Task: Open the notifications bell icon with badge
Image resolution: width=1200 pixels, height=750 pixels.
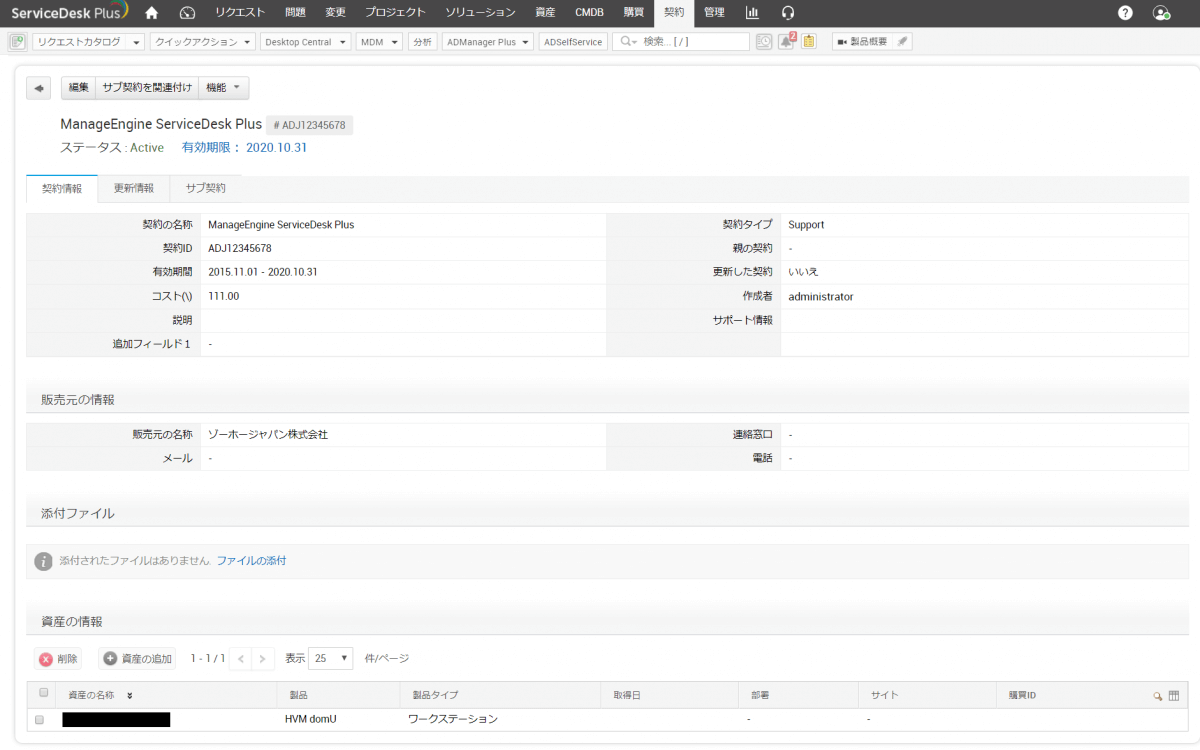Action: click(x=786, y=42)
